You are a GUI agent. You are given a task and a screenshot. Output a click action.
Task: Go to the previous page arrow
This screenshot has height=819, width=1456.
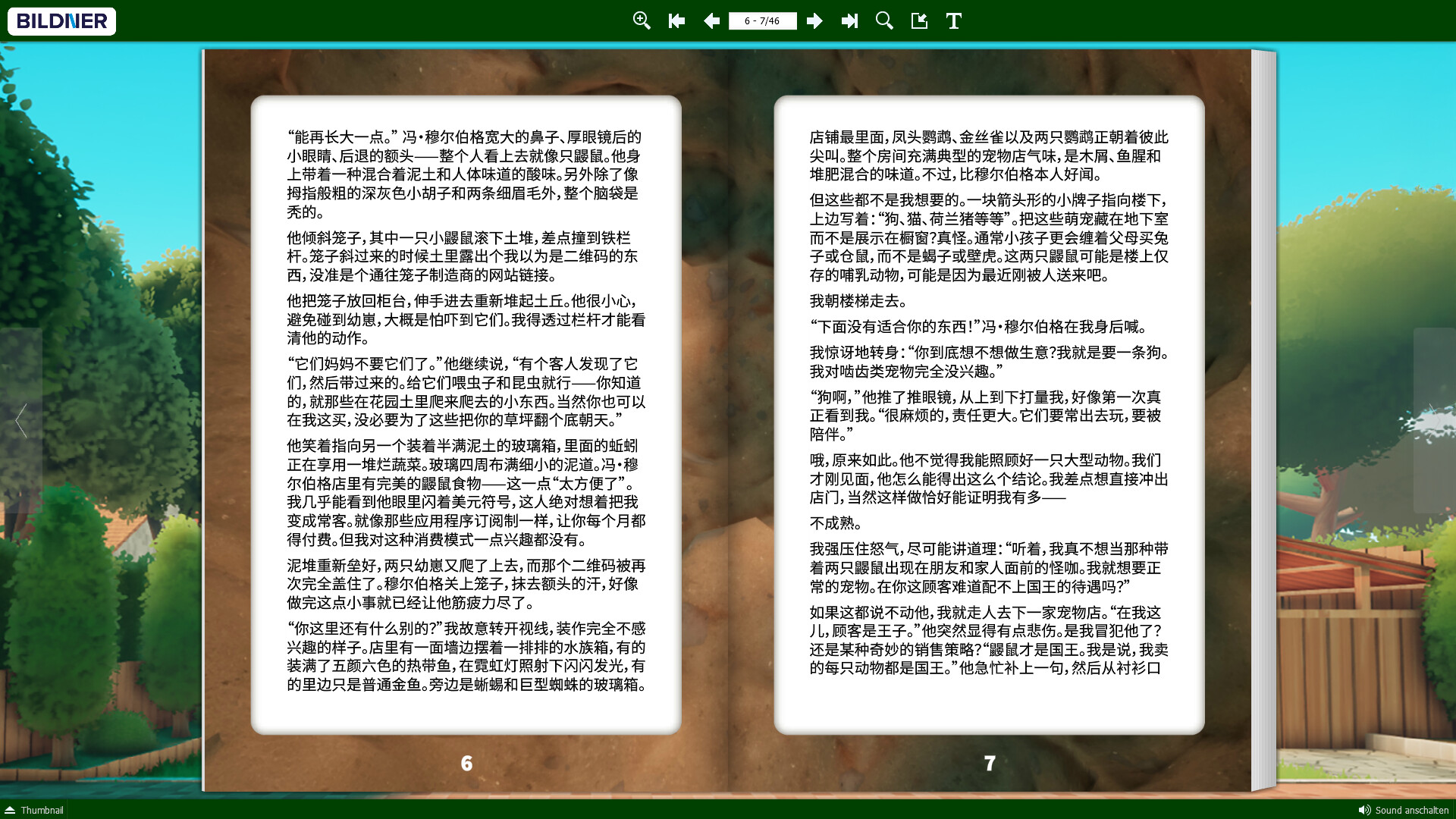tap(711, 20)
